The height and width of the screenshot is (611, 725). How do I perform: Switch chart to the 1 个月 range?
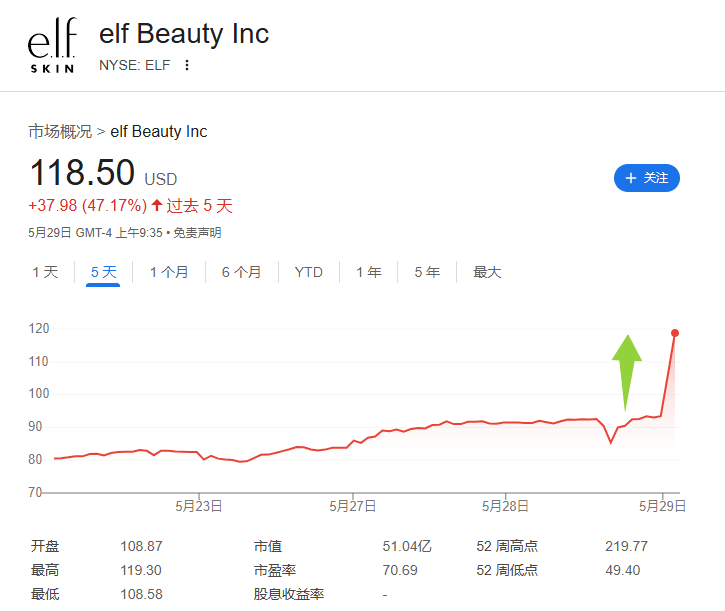click(x=169, y=272)
